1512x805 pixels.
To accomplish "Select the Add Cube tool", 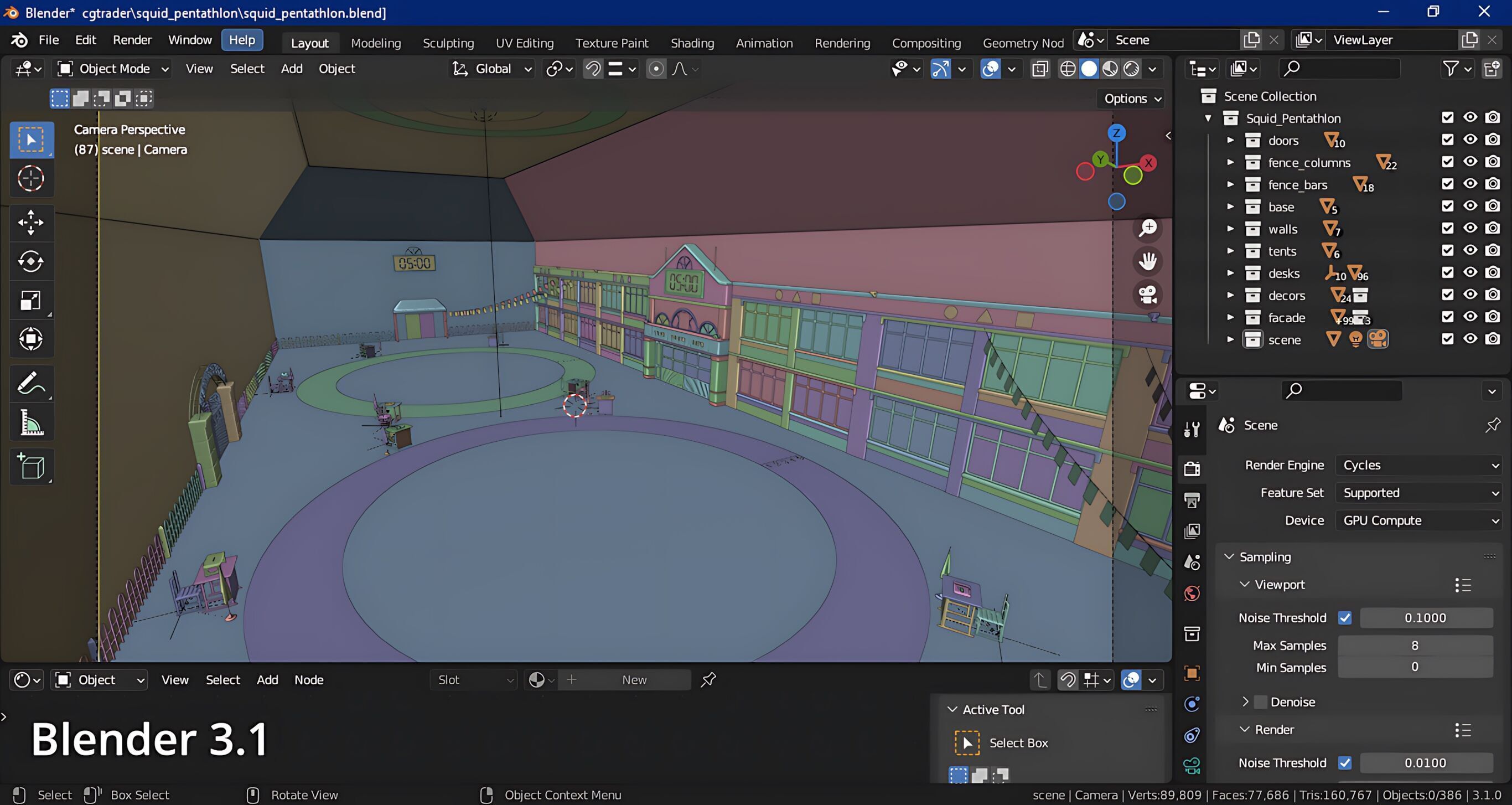I will click(x=30, y=467).
